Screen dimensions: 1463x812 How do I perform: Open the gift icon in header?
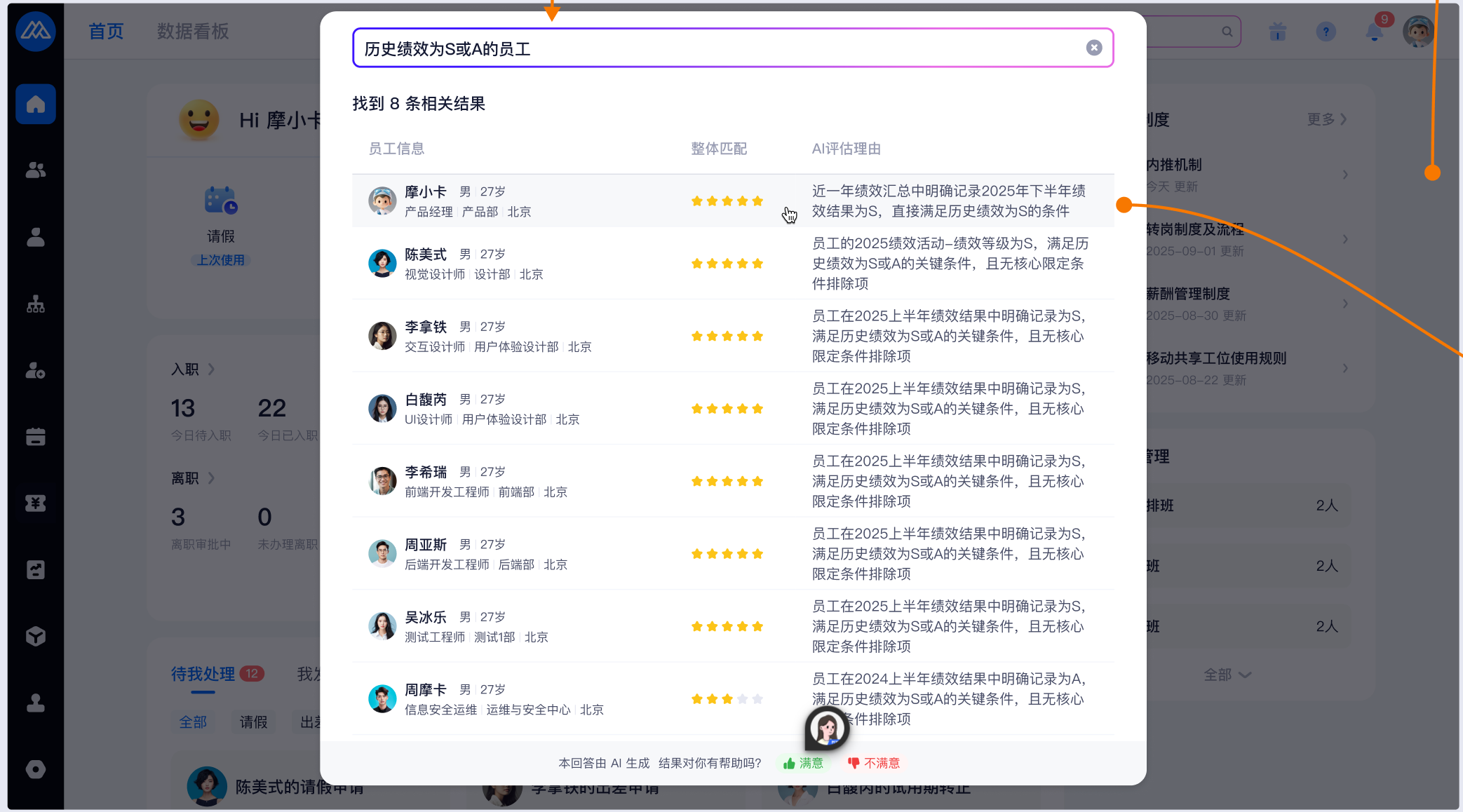point(1277,32)
